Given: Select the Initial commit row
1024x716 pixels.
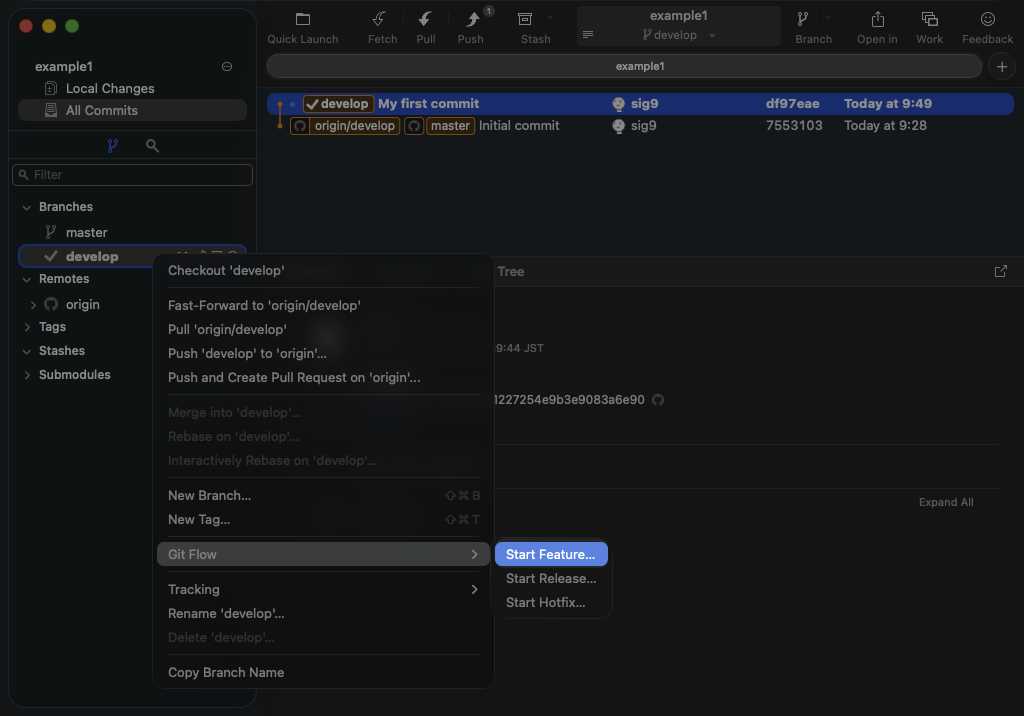Looking at the screenshot, I should coord(519,126).
